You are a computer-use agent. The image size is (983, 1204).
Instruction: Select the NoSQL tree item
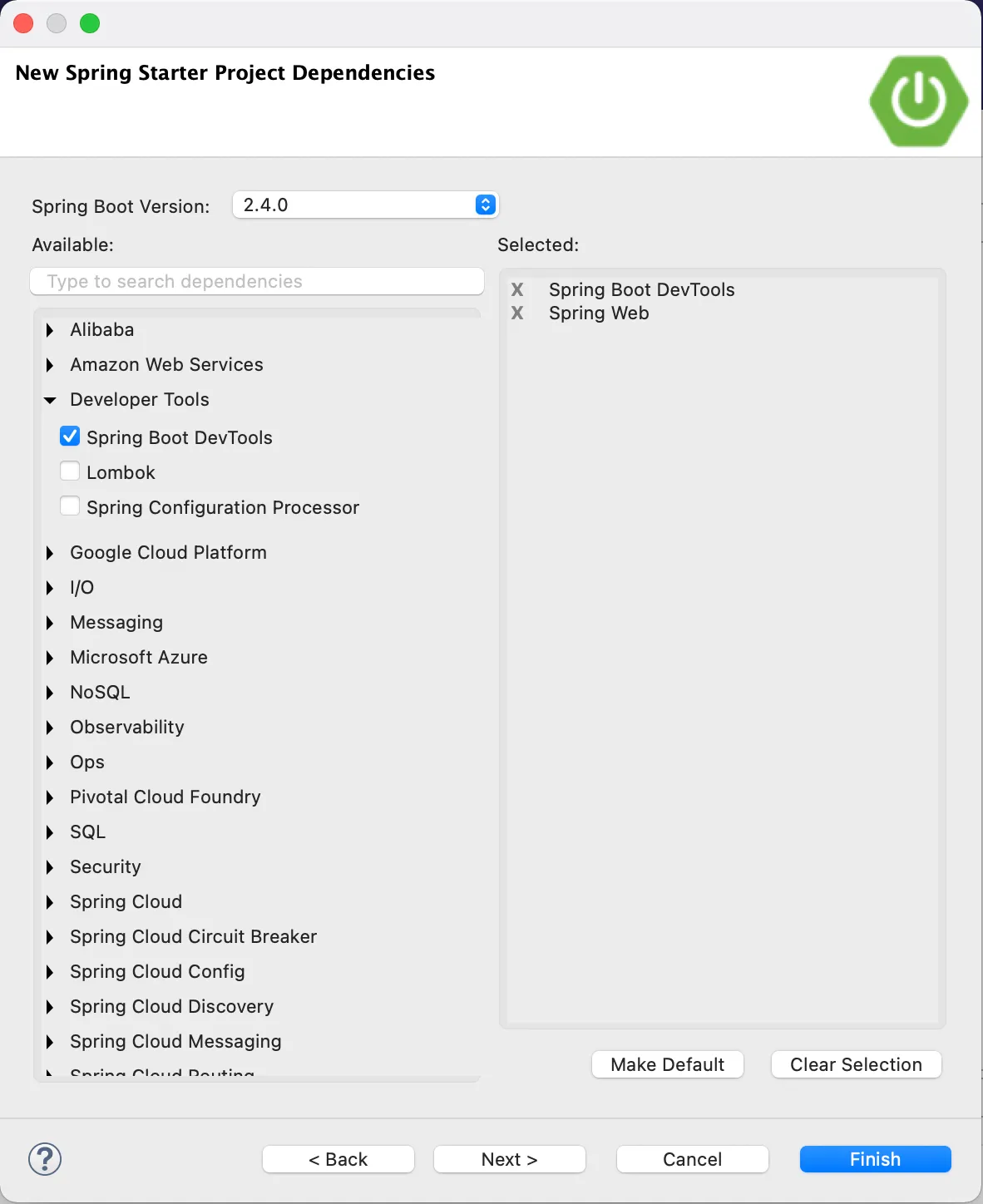pyautogui.click(x=100, y=692)
